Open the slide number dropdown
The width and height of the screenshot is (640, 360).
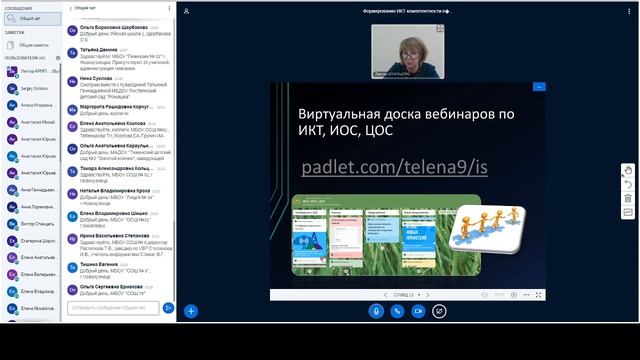click(407, 295)
